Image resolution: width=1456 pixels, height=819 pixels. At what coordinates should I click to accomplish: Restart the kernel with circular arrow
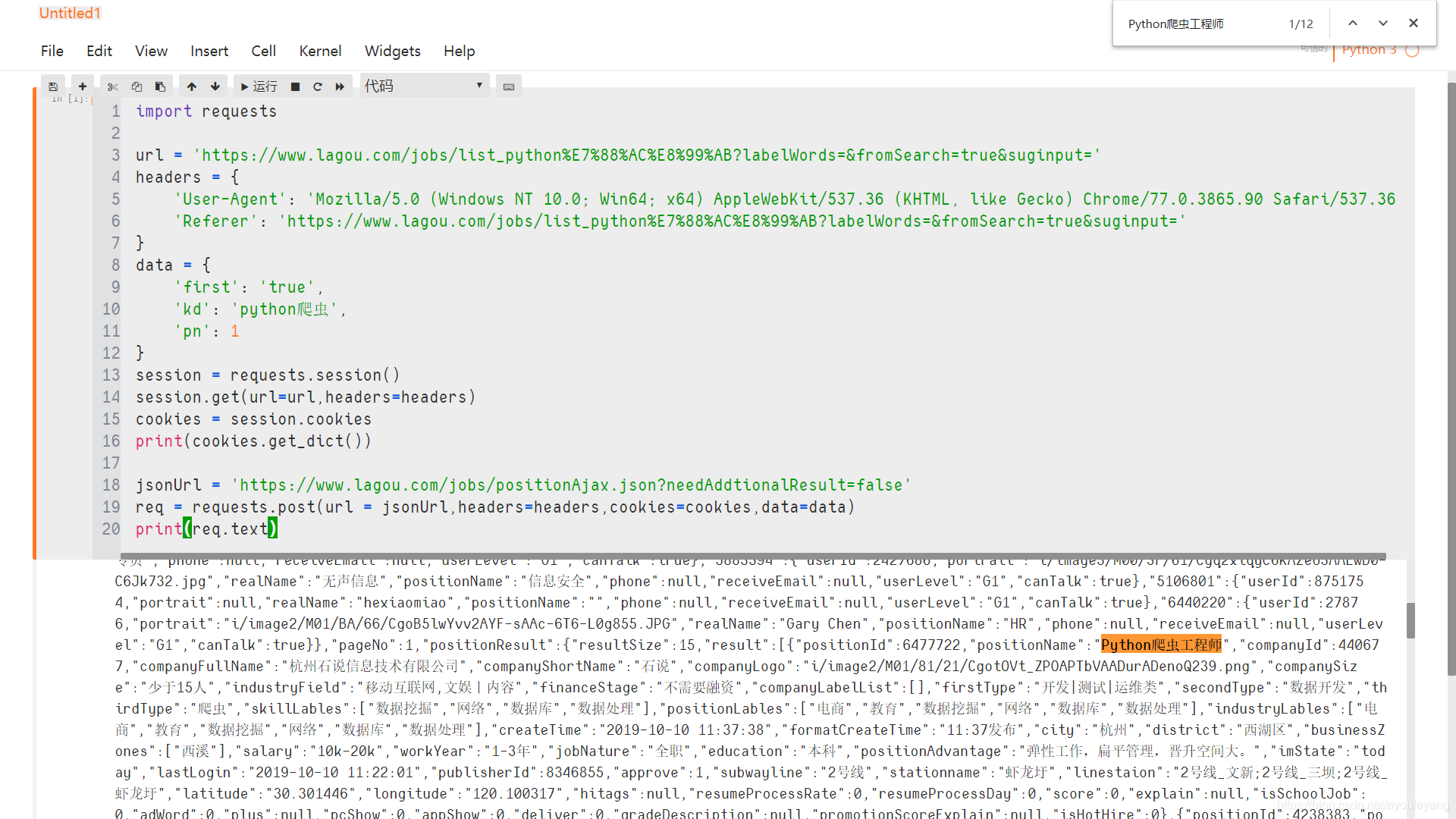[x=318, y=86]
